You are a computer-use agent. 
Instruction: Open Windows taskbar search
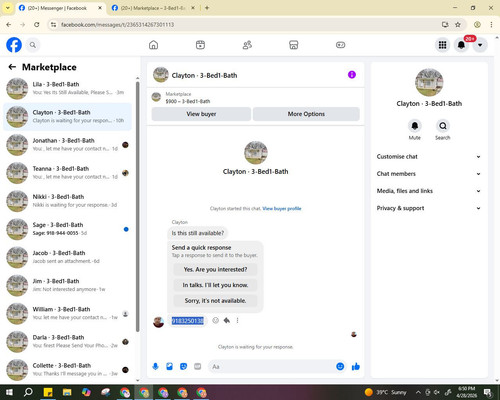[28, 392]
